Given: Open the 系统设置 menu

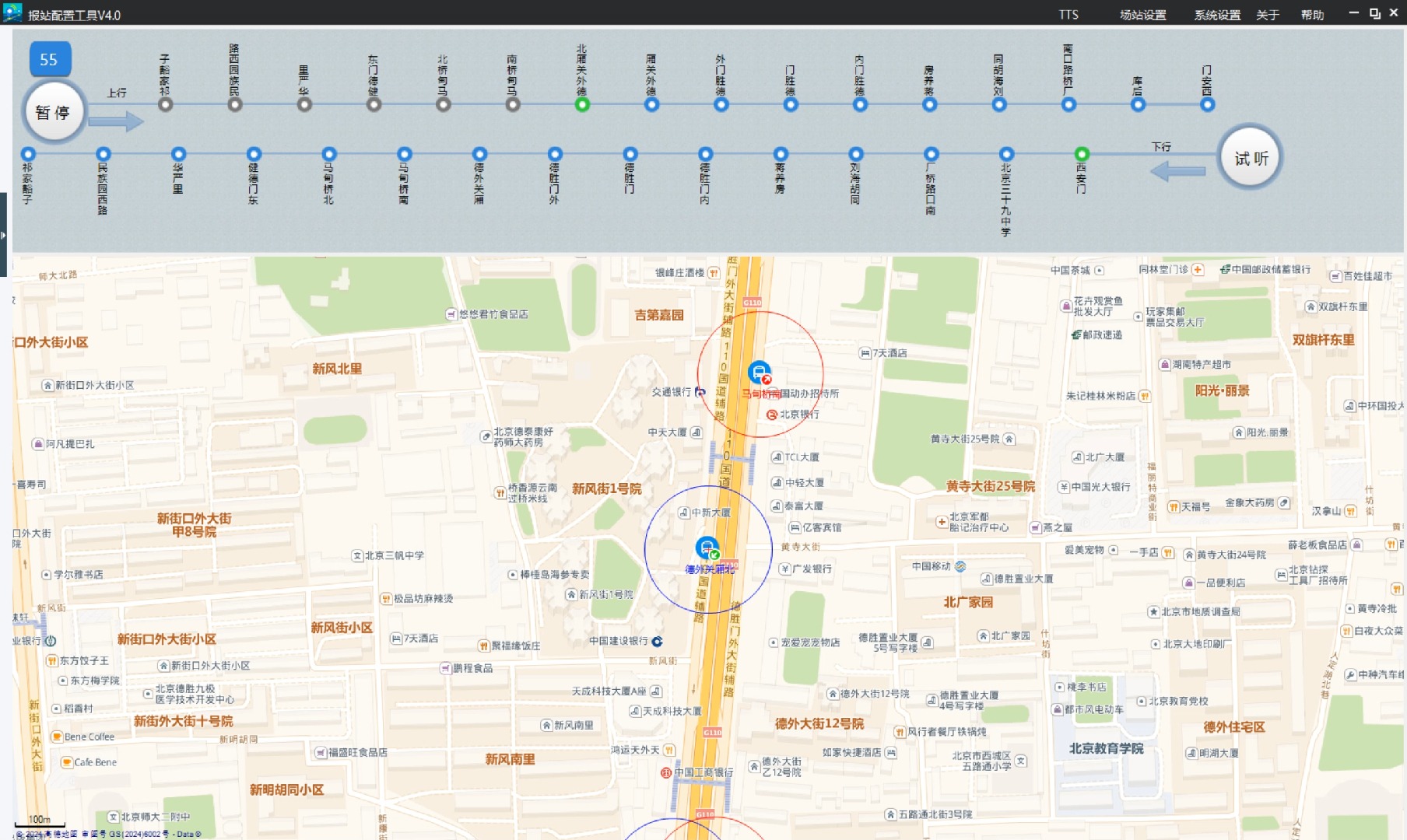Looking at the screenshot, I should [x=1217, y=15].
